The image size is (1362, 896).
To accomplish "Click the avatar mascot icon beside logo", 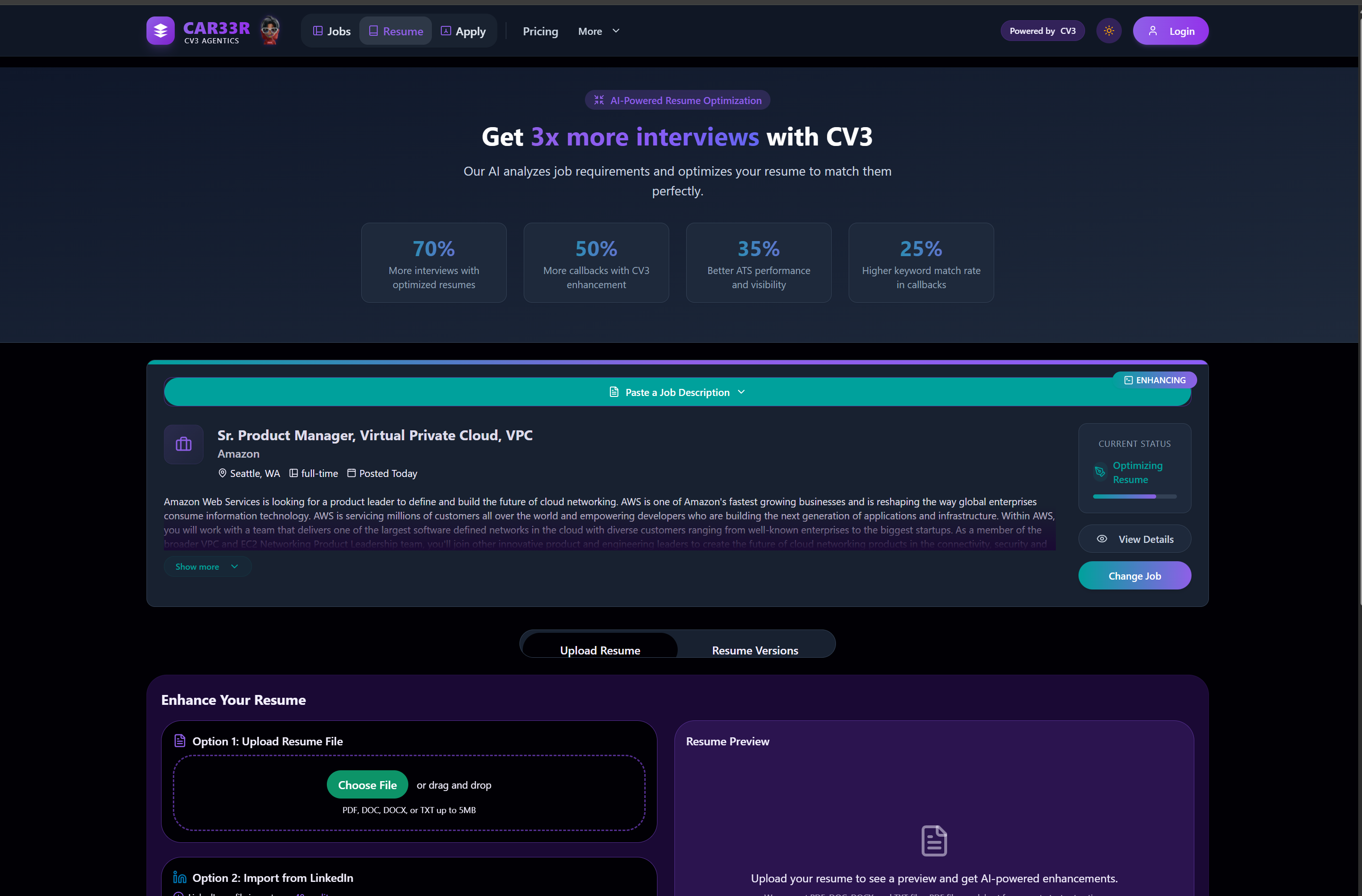I will click(x=269, y=30).
